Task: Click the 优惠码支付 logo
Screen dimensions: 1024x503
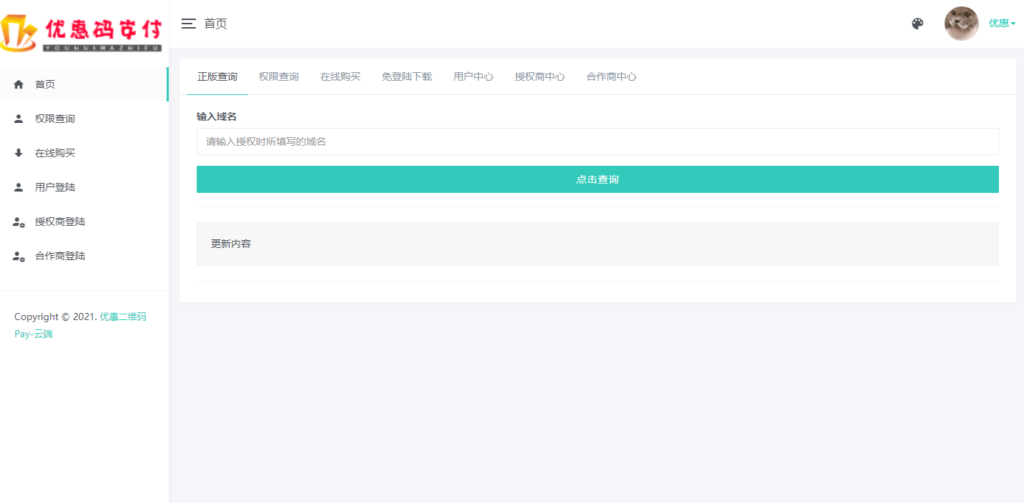Action: tap(84, 28)
